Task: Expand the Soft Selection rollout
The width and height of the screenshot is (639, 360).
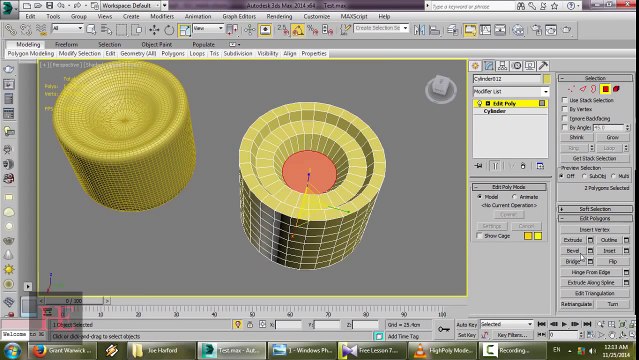Action: click(595, 209)
